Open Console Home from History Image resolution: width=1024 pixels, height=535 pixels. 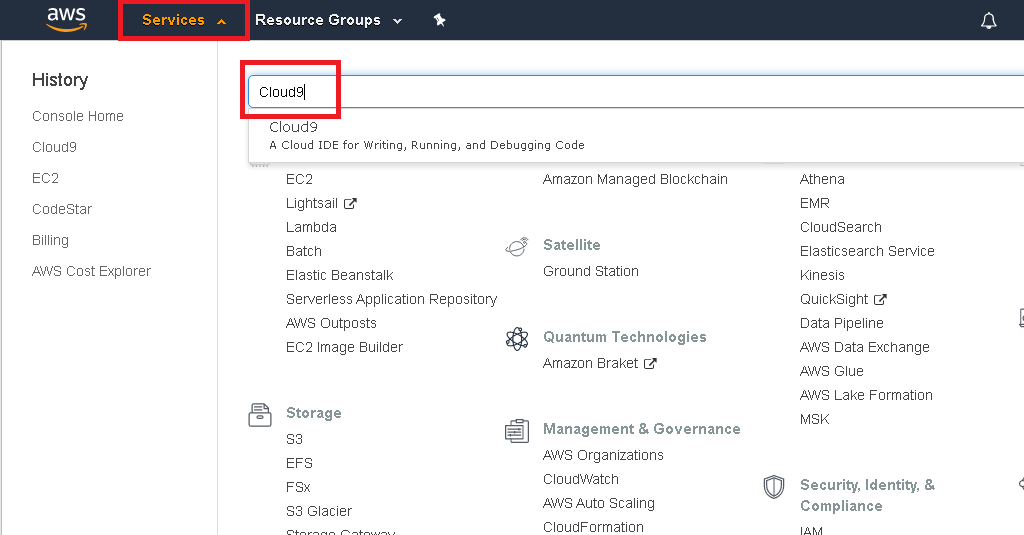pyautogui.click(x=78, y=116)
